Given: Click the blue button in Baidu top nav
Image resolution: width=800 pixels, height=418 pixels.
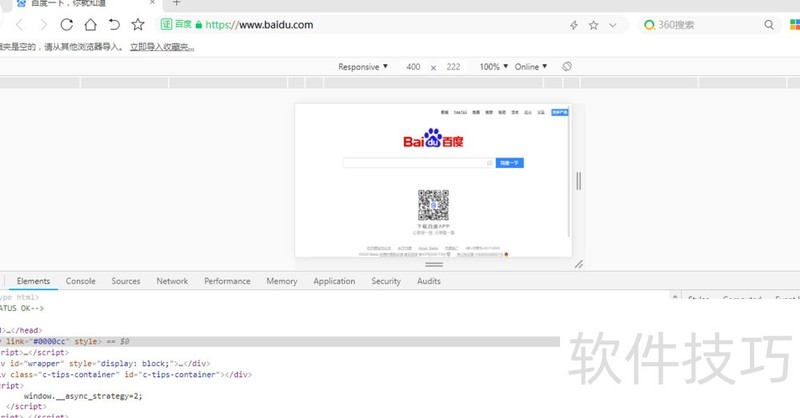Looking at the screenshot, I should point(560,112).
